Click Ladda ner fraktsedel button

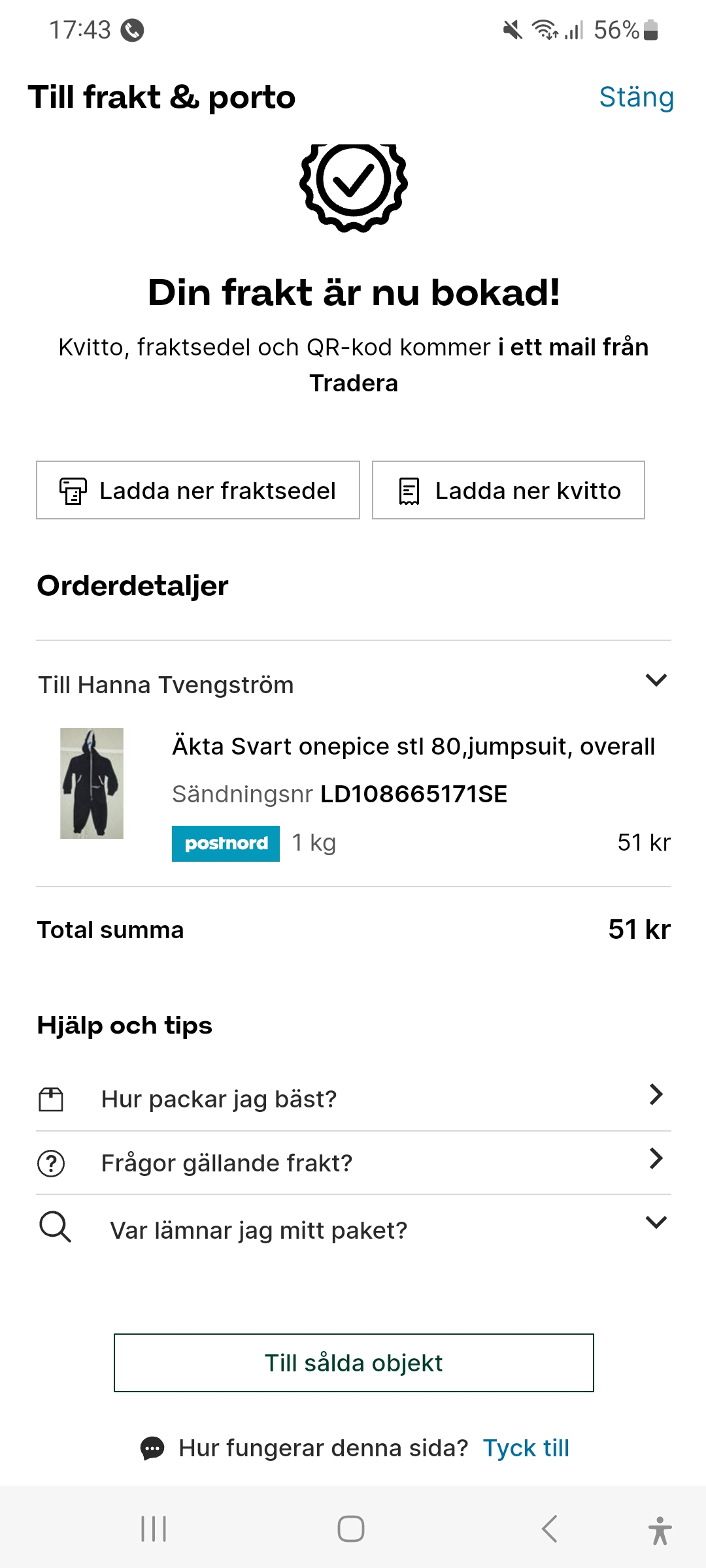198,491
